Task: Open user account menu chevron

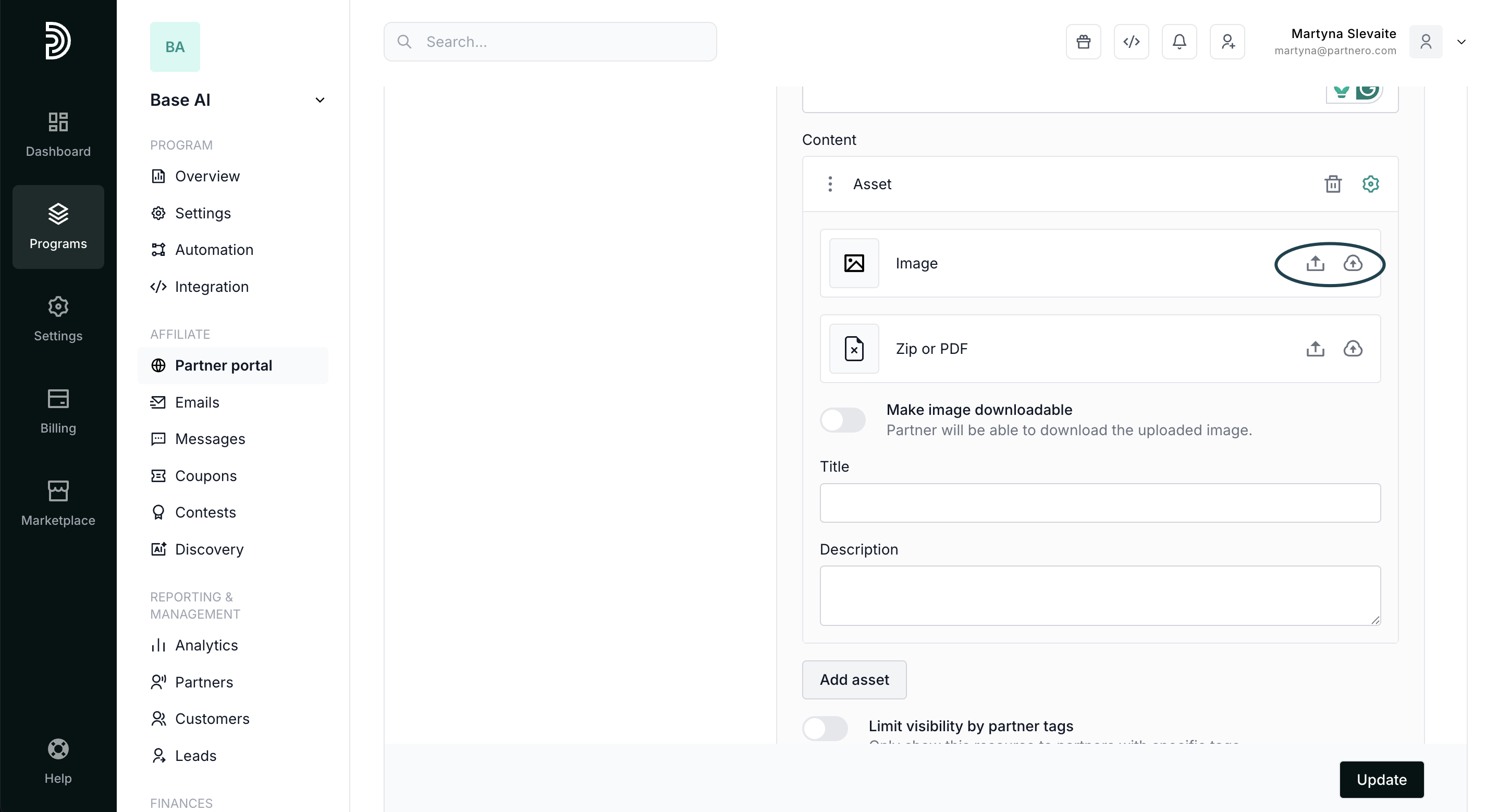Action: (x=1461, y=42)
